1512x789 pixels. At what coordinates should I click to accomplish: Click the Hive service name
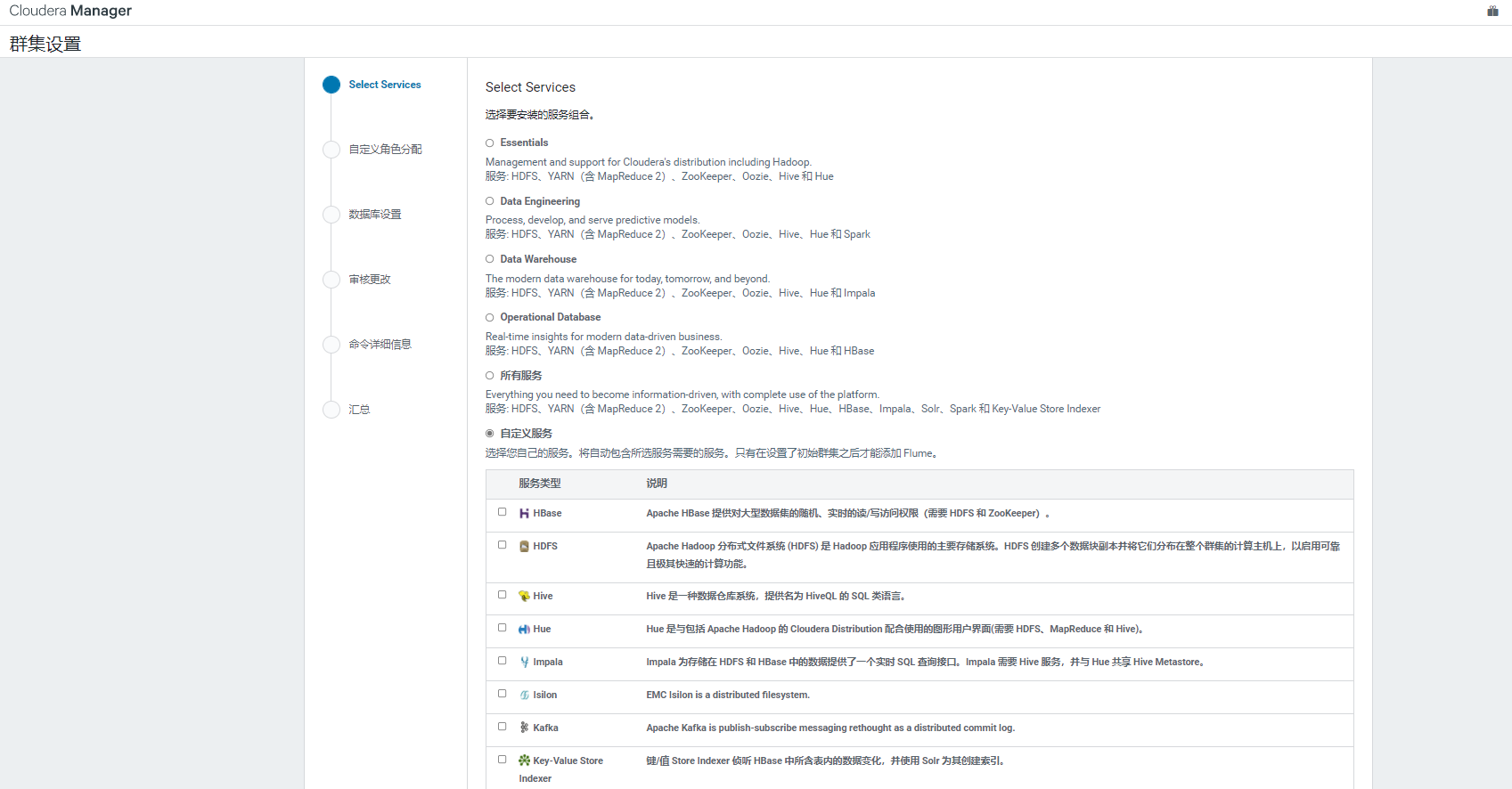point(543,597)
